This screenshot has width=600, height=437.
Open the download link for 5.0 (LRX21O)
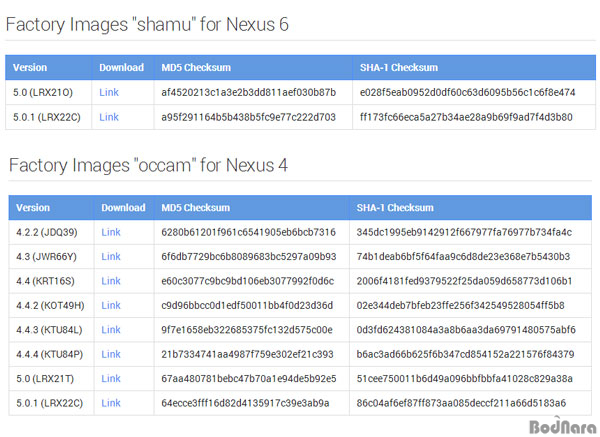click(x=109, y=92)
